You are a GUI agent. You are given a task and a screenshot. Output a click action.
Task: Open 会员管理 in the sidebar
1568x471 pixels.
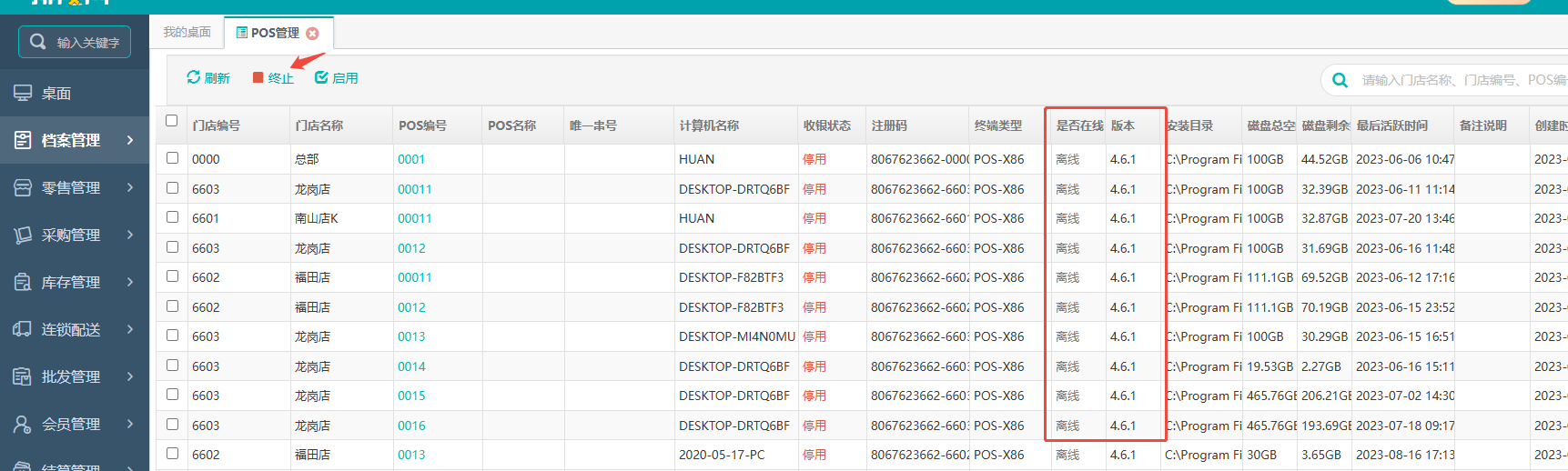pyautogui.click(x=75, y=424)
